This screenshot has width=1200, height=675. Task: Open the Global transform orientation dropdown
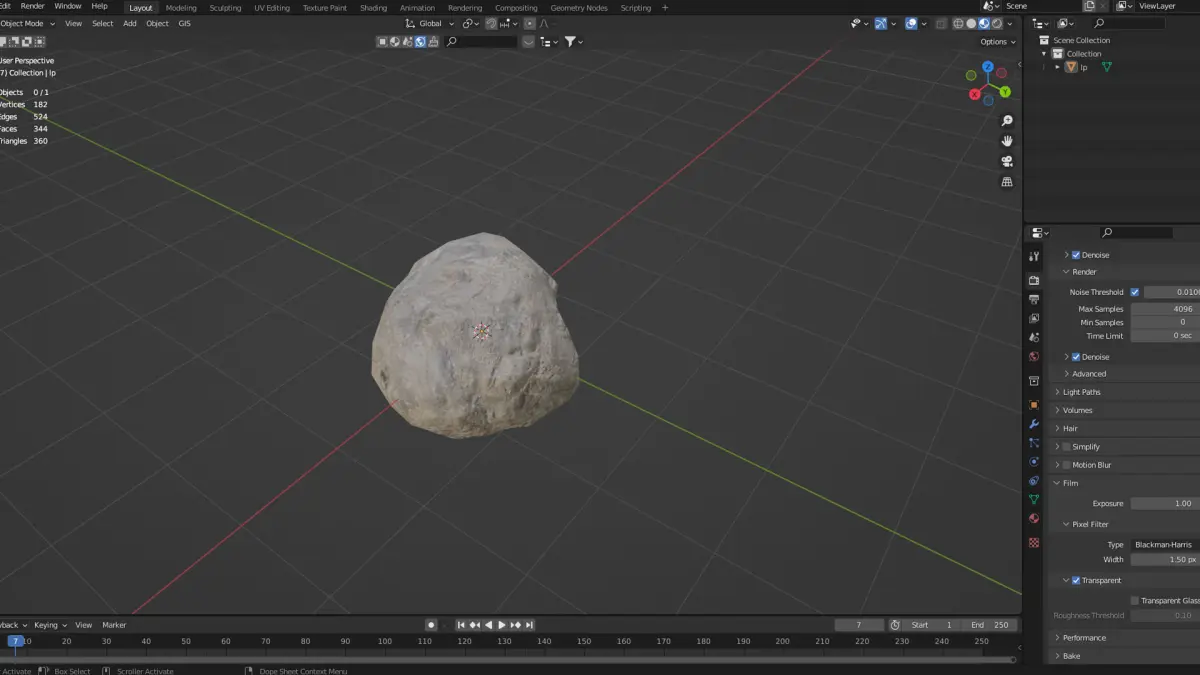pyautogui.click(x=430, y=24)
